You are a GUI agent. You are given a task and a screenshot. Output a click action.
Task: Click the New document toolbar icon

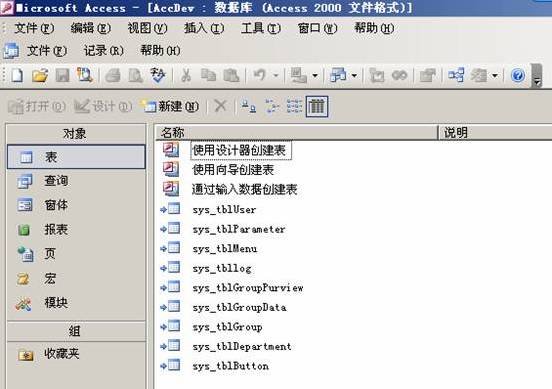(17, 75)
